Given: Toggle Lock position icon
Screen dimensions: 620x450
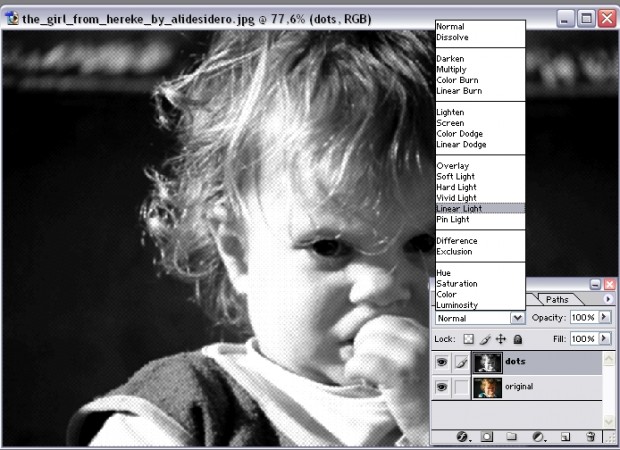Looking at the screenshot, I should pyautogui.click(x=501, y=339).
